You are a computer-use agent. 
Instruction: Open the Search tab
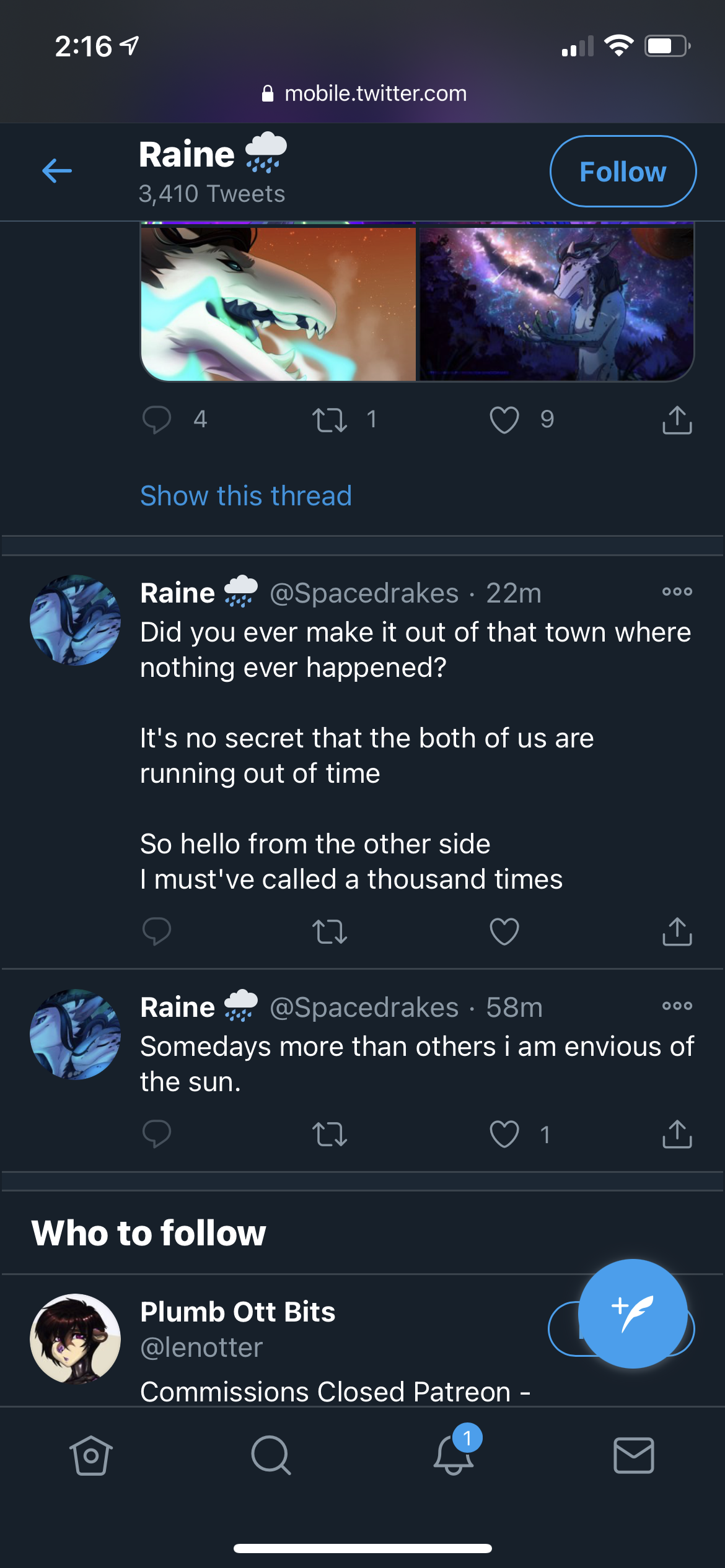(271, 1455)
